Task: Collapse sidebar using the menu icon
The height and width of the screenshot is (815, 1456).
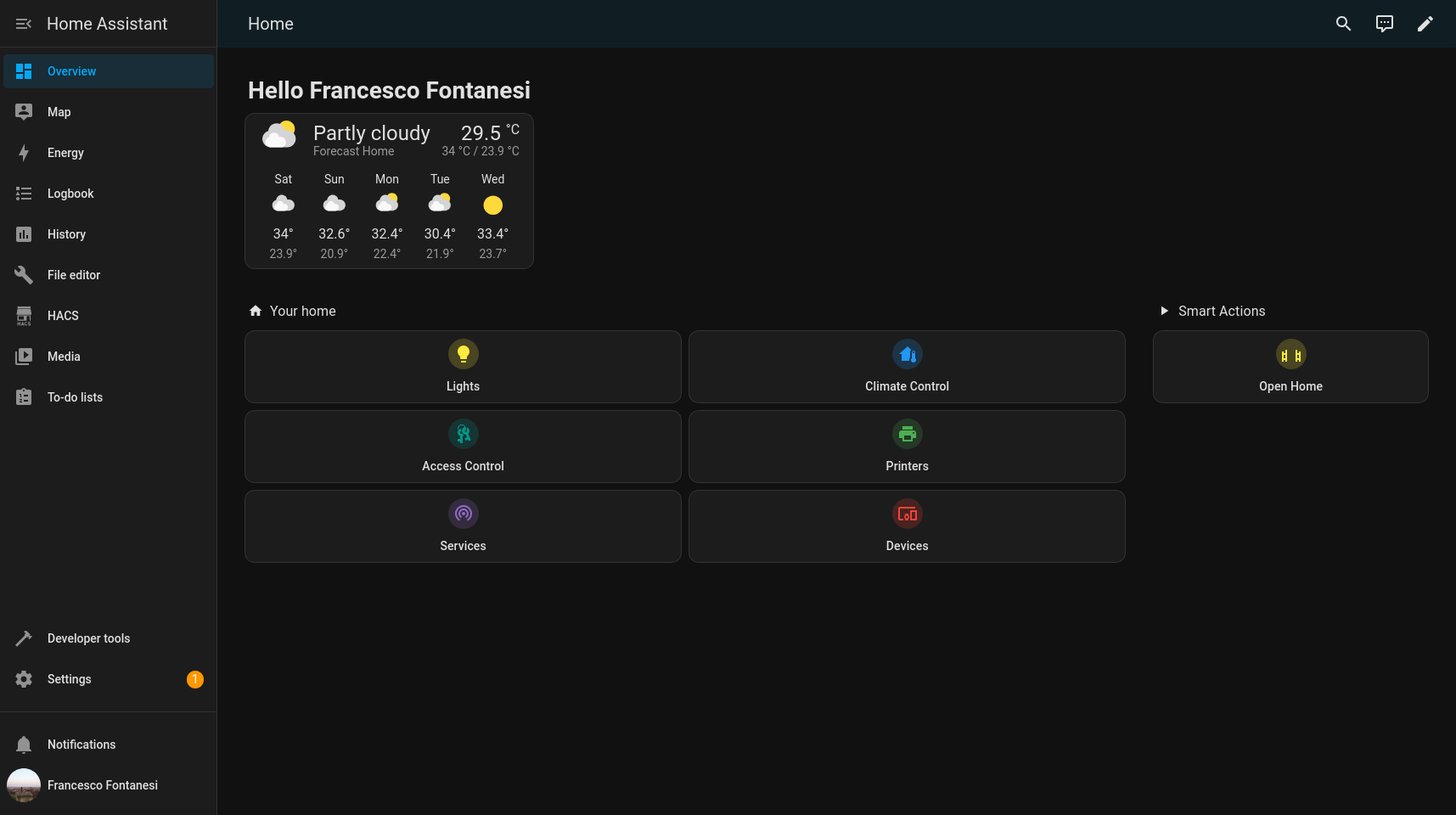Action: pyautogui.click(x=24, y=24)
